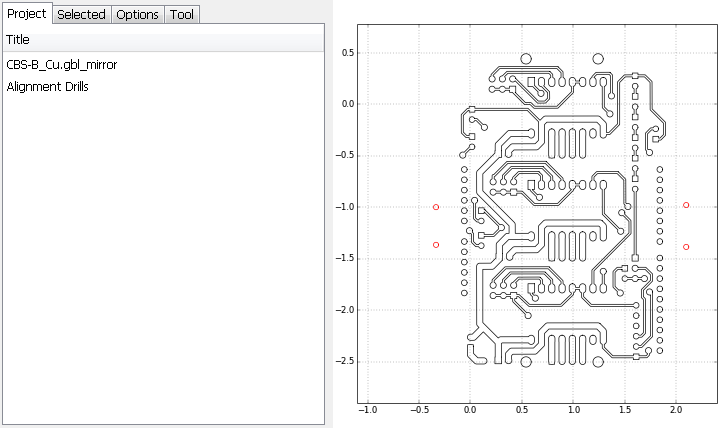The image size is (723, 428).
Task: Select CBS-B_Cu.gbl_mirror in the project list
Action: (62, 64)
